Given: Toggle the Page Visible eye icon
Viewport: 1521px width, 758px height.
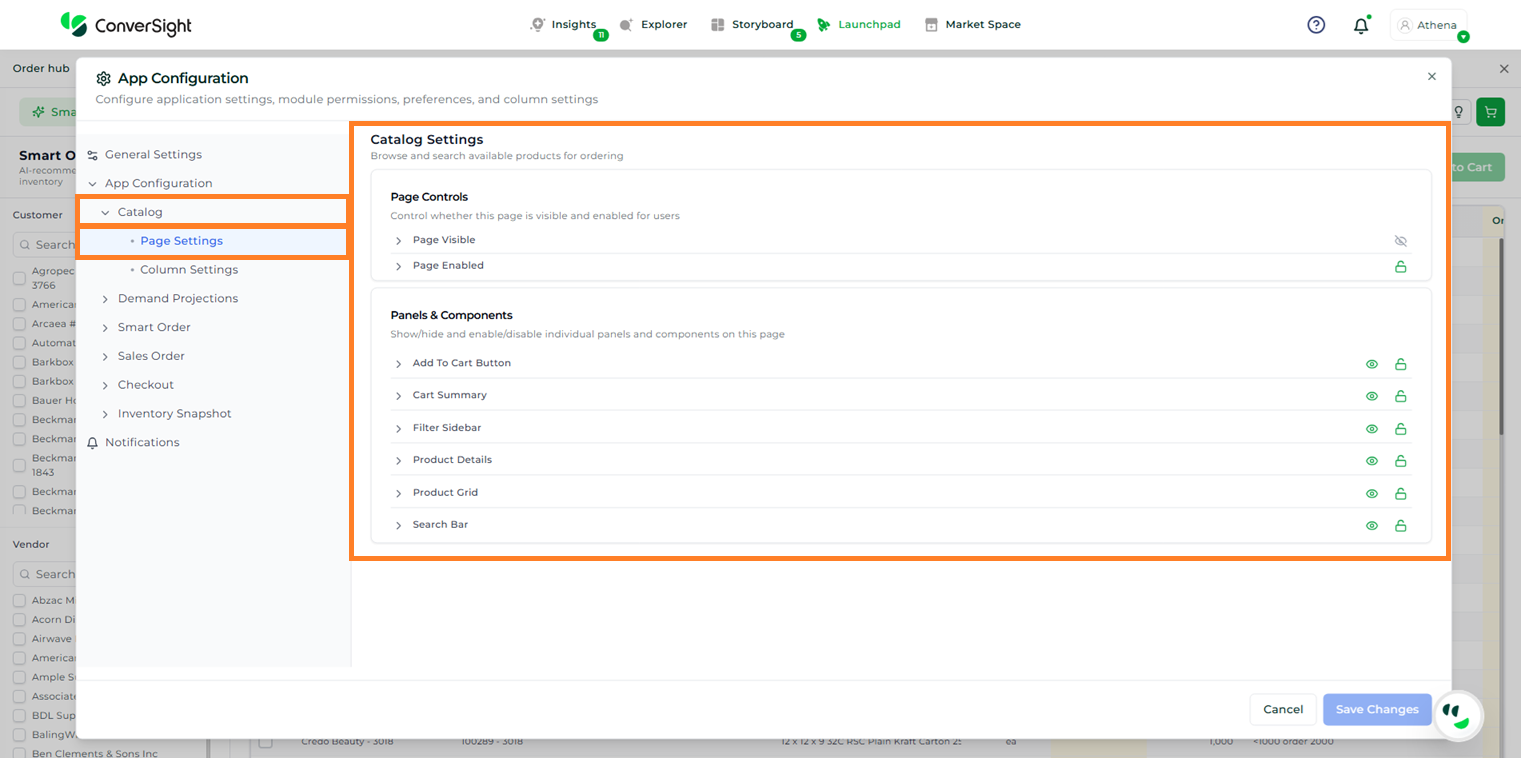Looking at the screenshot, I should click(x=1400, y=241).
